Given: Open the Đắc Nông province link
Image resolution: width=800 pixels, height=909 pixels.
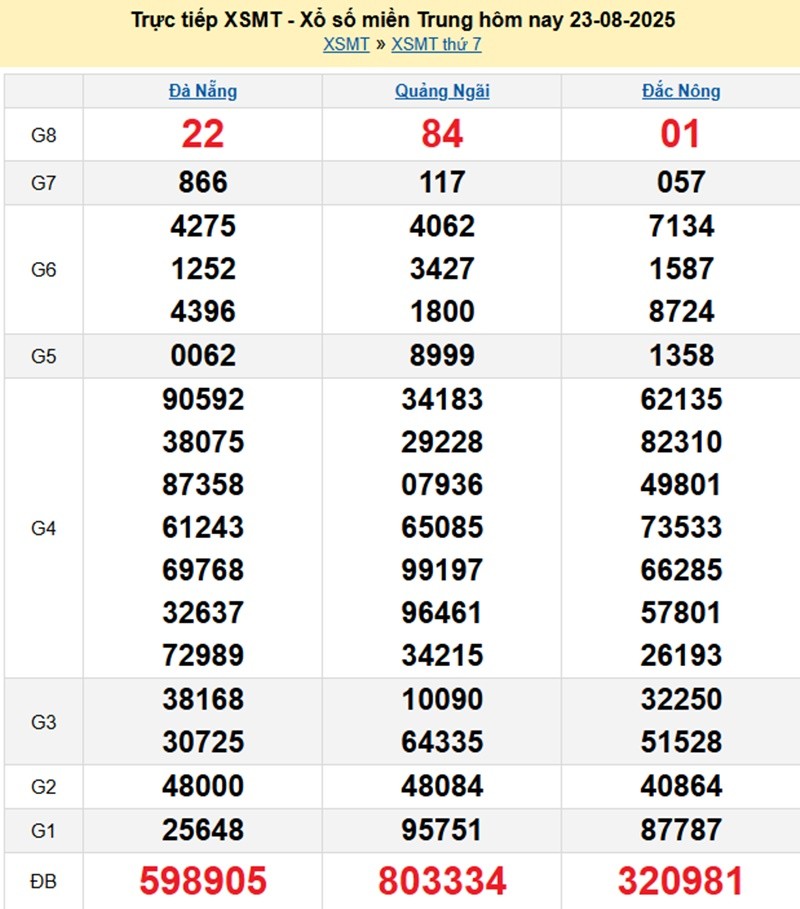Looking at the screenshot, I should [x=681, y=91].
